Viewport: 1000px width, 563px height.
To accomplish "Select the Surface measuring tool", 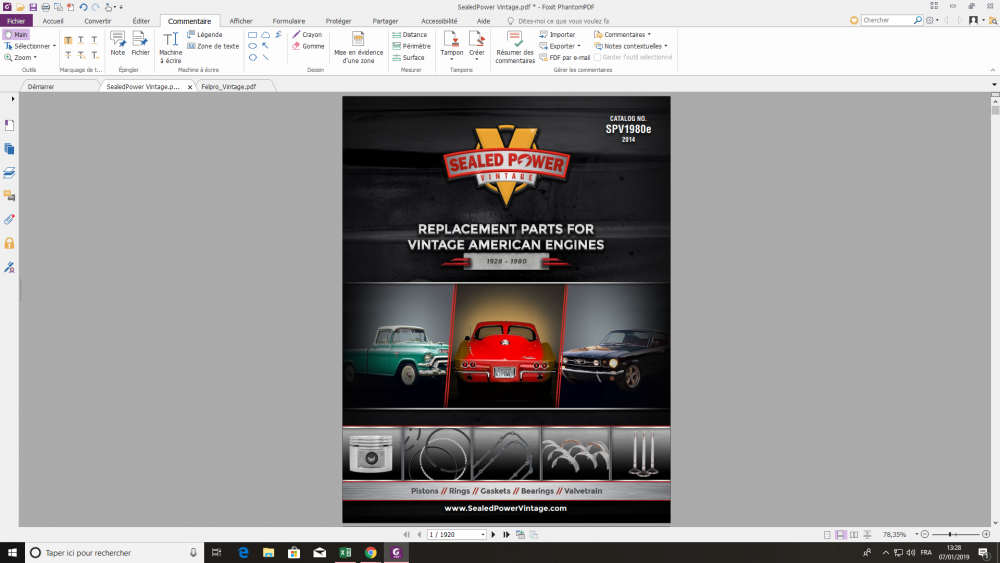I will pos(408,57).
